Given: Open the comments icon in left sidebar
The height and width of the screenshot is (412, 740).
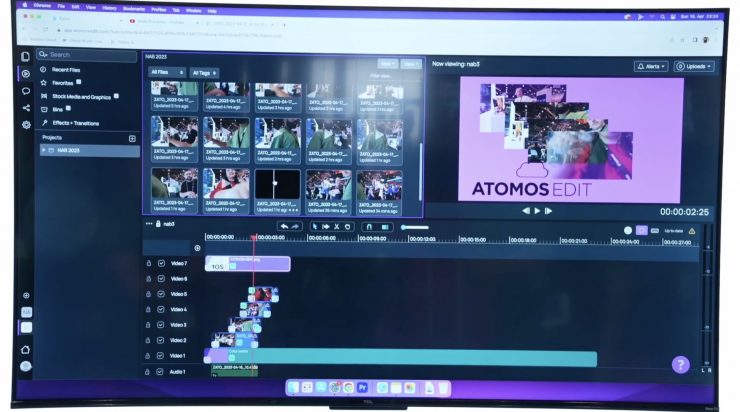Looking at the screenshot, I should click(x=26, y=91).
